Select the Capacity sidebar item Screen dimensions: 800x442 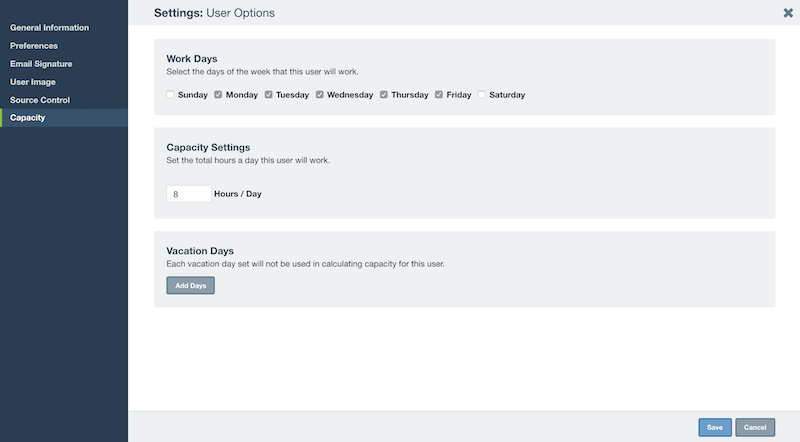pyautogui.click(x=64, y=118)
